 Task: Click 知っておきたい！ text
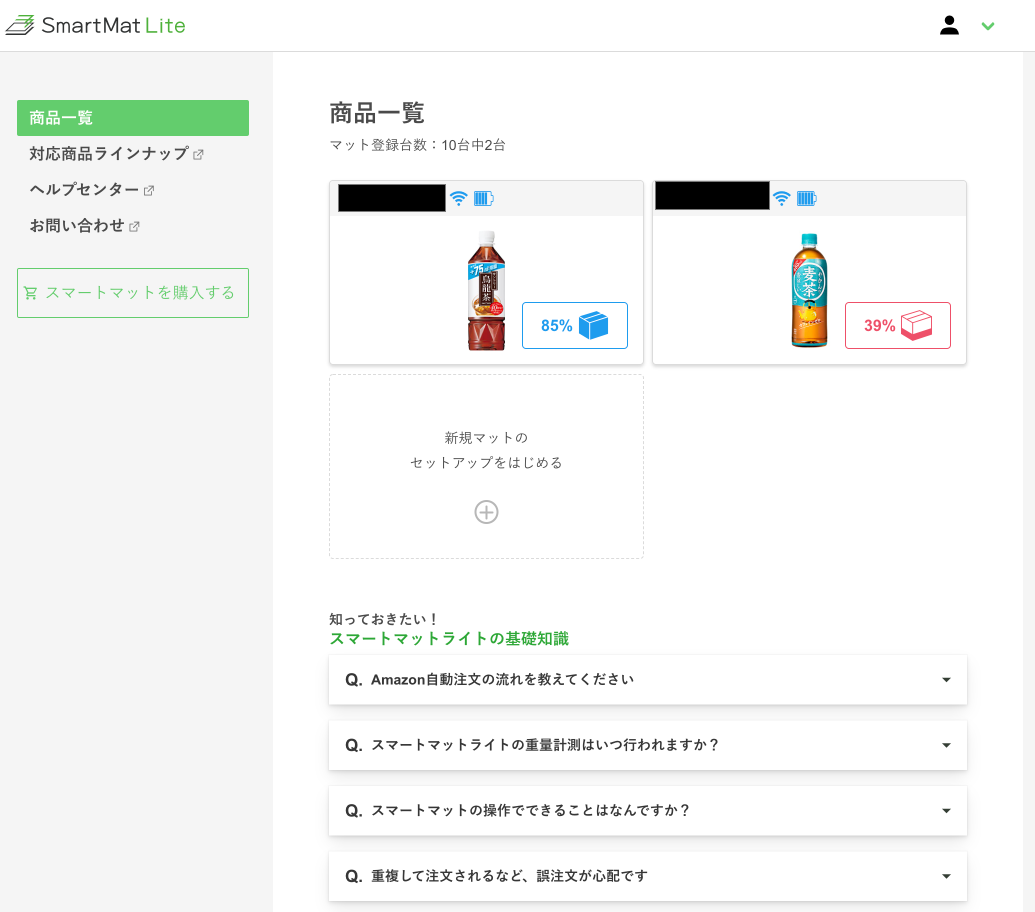pos(384,619)
